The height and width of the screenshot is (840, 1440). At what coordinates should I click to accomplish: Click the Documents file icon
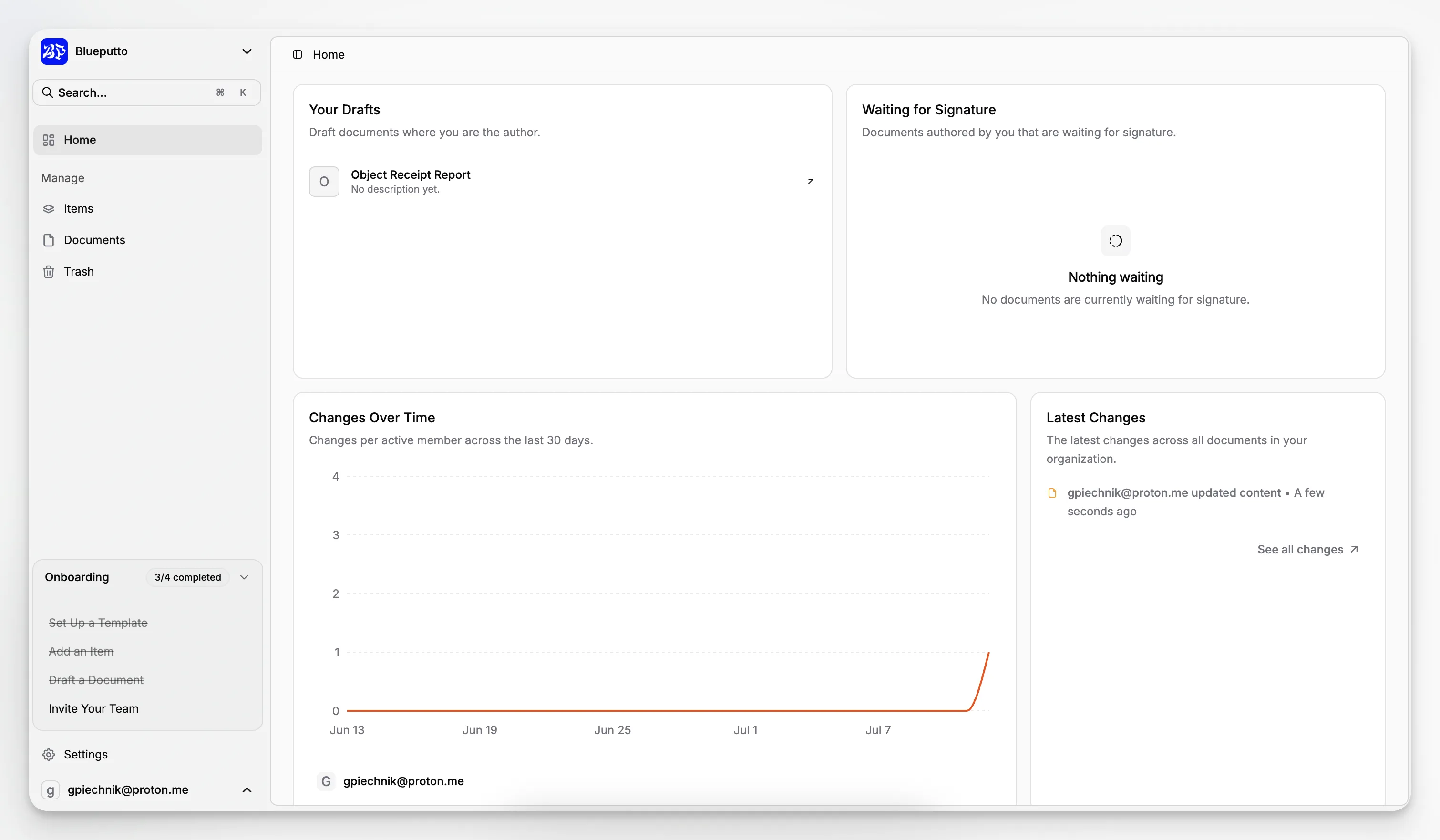click(x=49, y=240)
